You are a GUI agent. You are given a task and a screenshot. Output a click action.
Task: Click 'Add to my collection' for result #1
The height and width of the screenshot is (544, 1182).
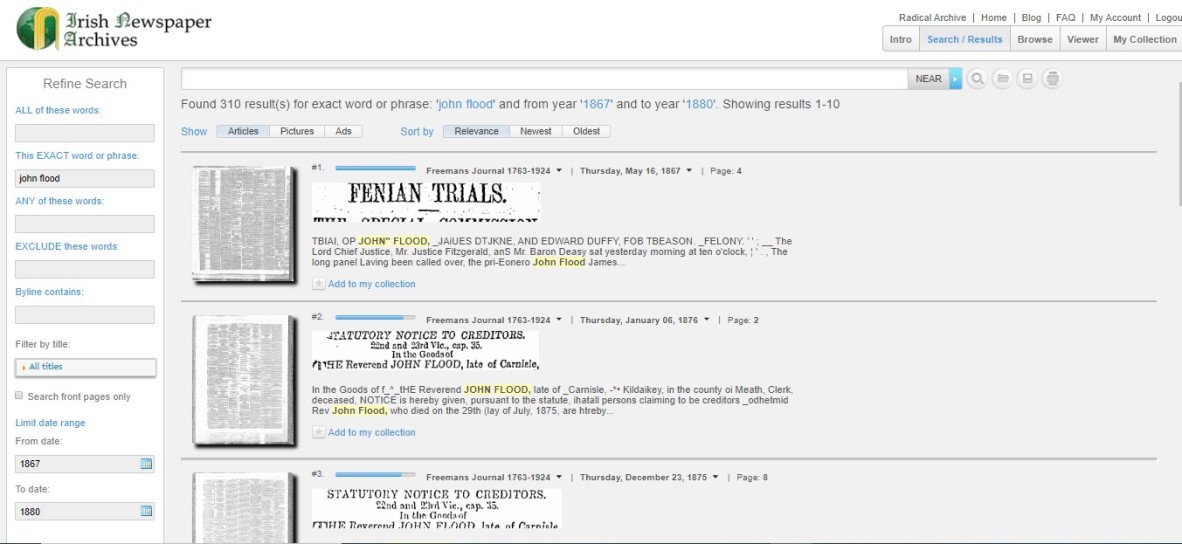click(x=372, y=284)
